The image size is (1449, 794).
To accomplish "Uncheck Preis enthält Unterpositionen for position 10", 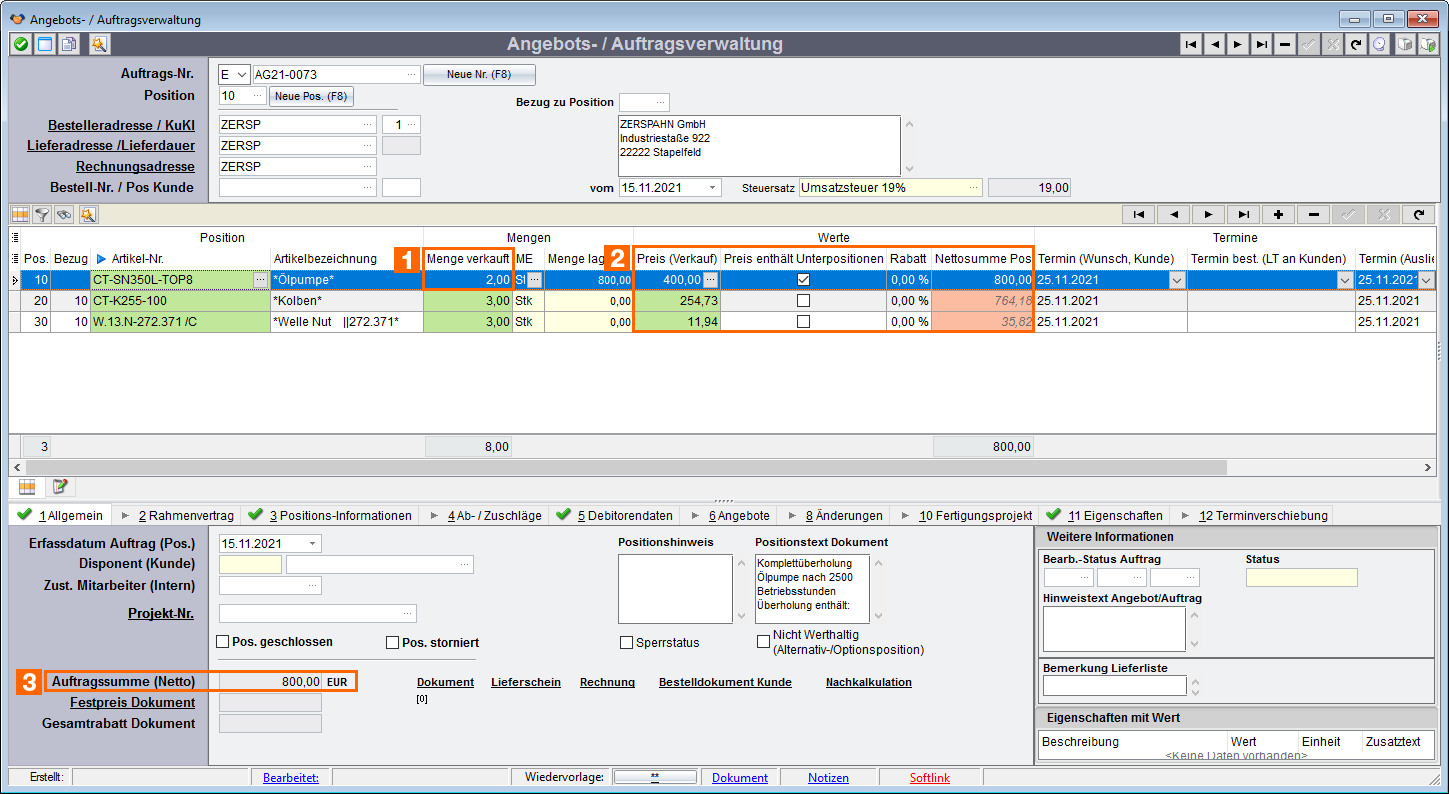I will [803, 280].
